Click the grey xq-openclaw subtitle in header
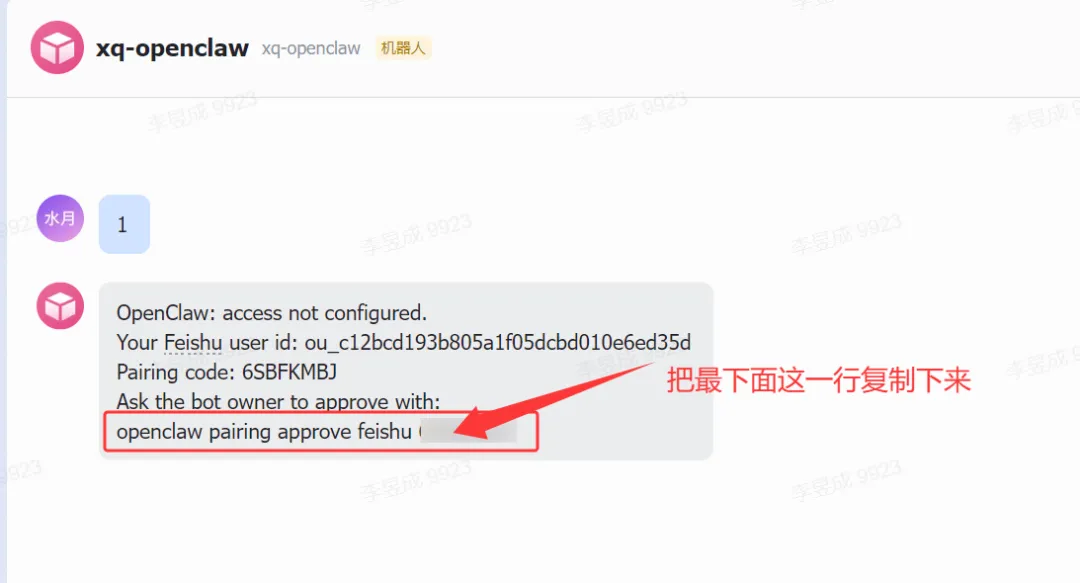The image size is (1080, 583). tap(311, 48)
